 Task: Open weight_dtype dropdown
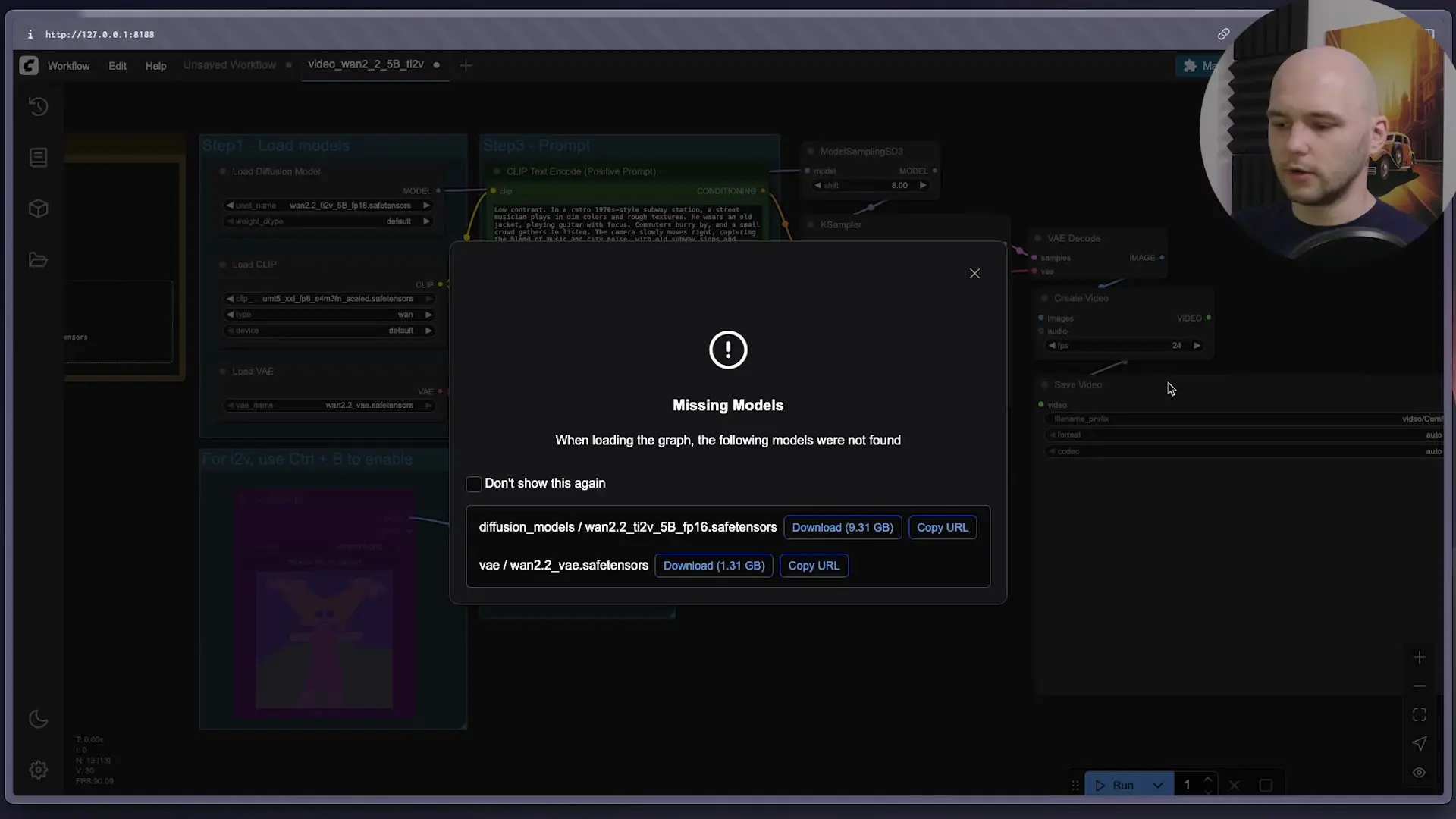pyautogui.click(x=328, y=221)
